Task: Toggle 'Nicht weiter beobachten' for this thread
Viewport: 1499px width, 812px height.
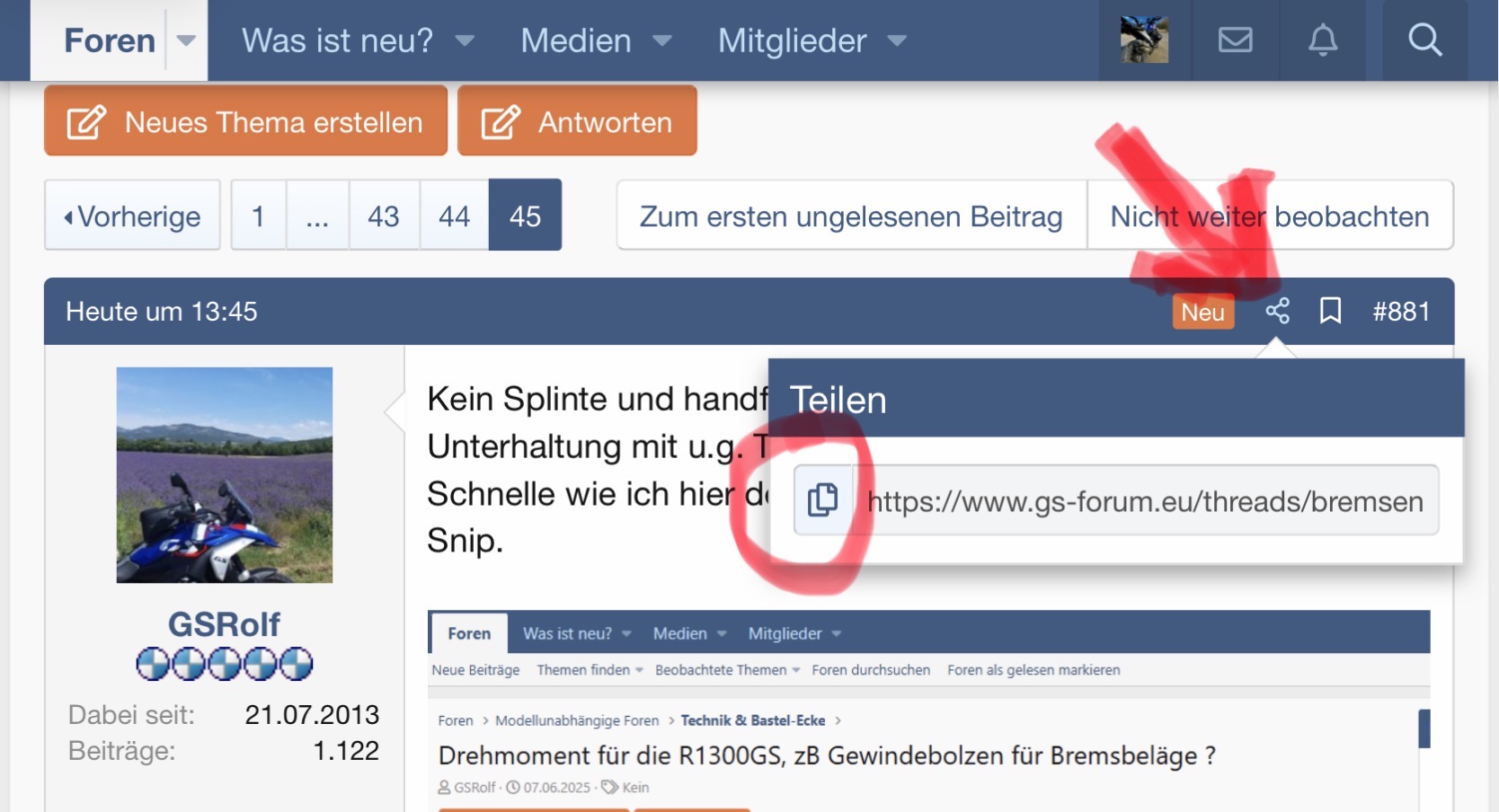Action: [x=1269, y=216]
